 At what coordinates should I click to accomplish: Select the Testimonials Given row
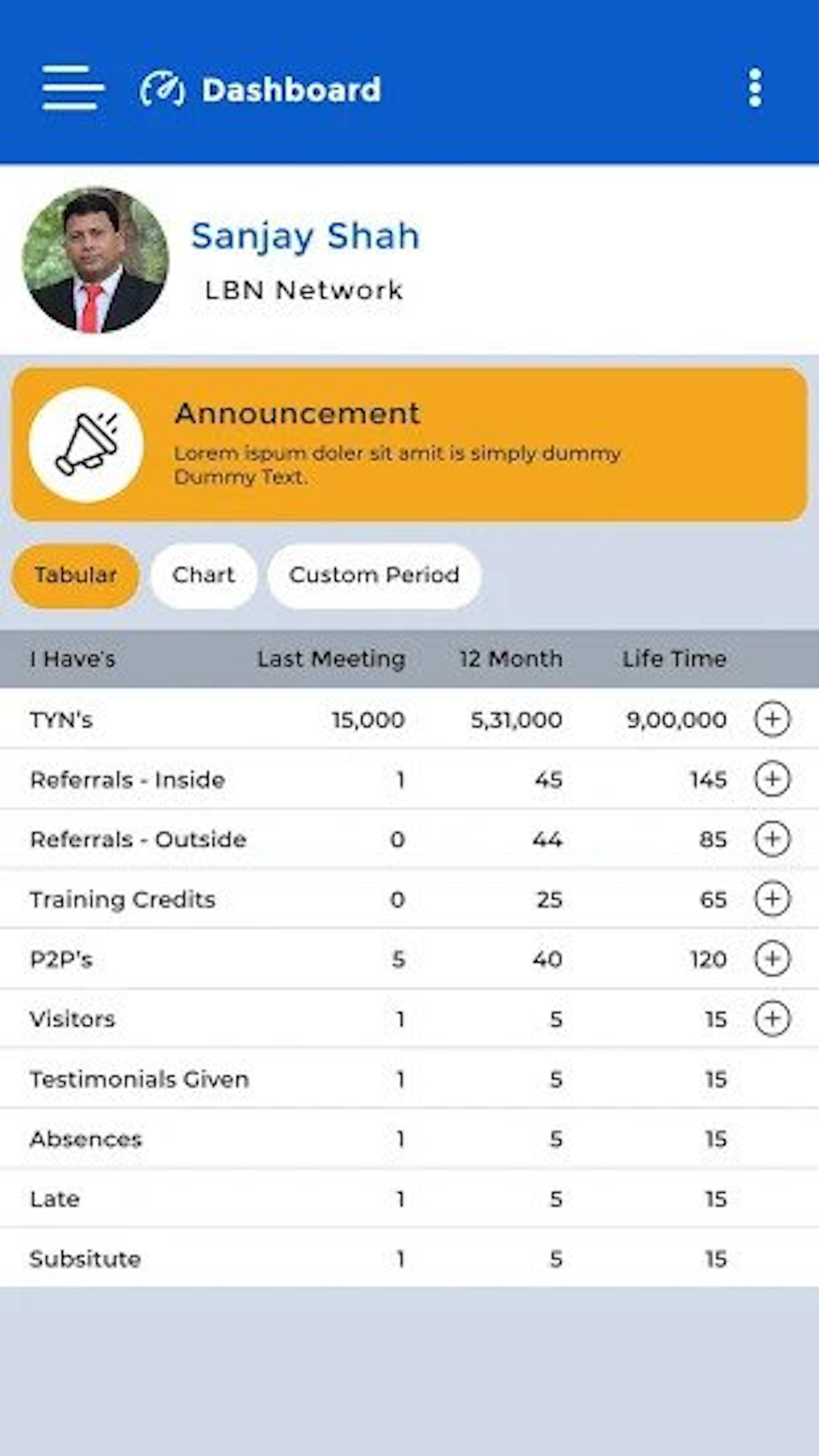(x=139, y=1078)
